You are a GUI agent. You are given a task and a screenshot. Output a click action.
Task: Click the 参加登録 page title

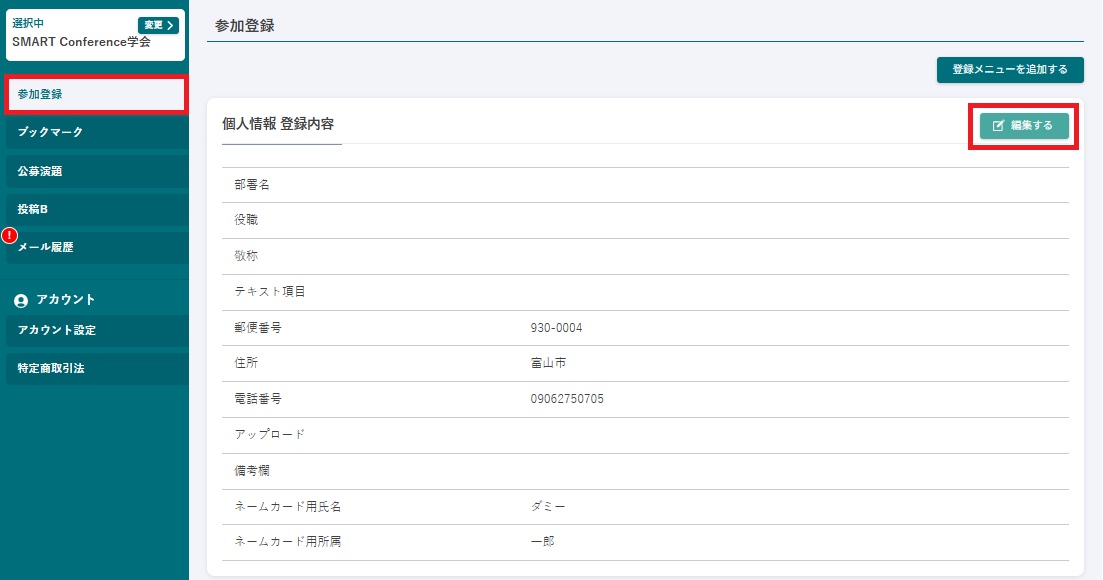(245, 26)
